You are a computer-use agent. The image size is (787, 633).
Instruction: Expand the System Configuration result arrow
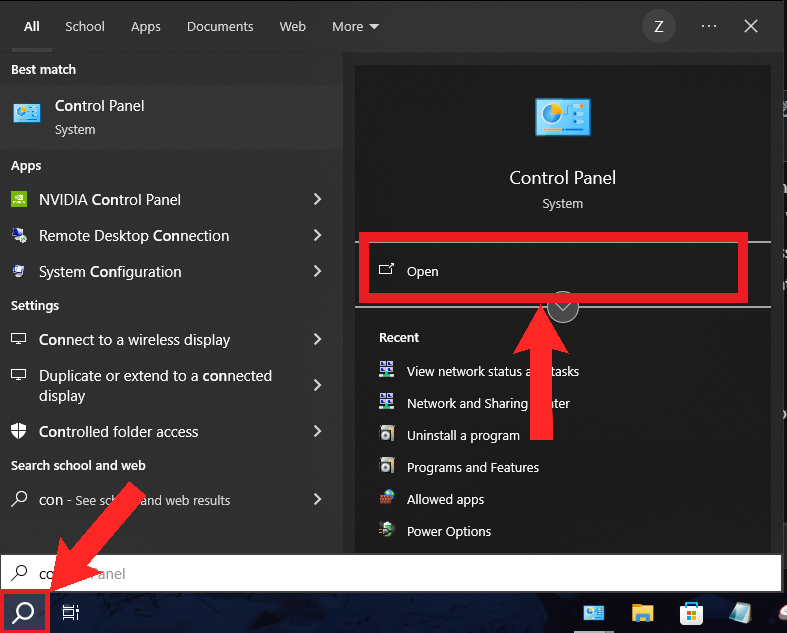[x=317, y=272]
